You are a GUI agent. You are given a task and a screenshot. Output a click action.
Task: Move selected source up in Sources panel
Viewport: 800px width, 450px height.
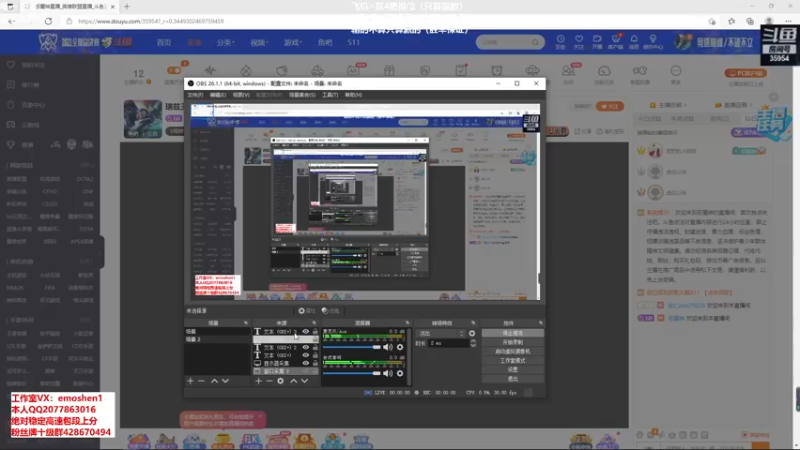[x=294, y=381]
